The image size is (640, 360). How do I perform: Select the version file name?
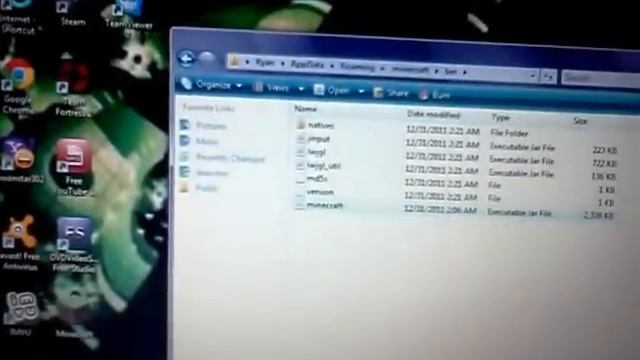(320, 192)
